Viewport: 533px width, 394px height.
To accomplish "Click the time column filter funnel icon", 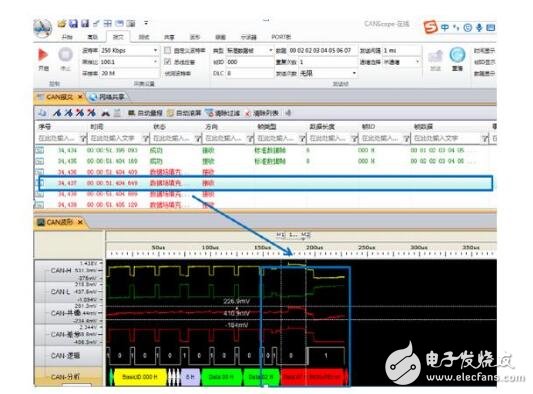I will pos(145,138).
